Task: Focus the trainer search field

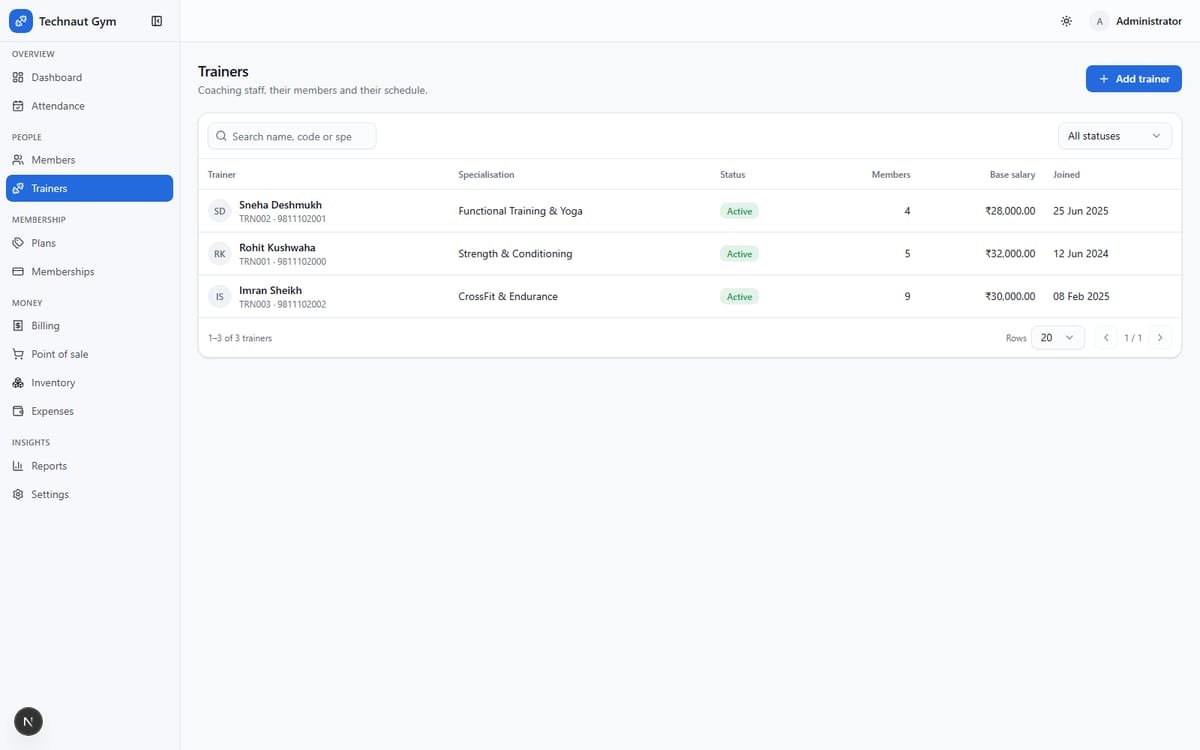Action: [292, 136]
